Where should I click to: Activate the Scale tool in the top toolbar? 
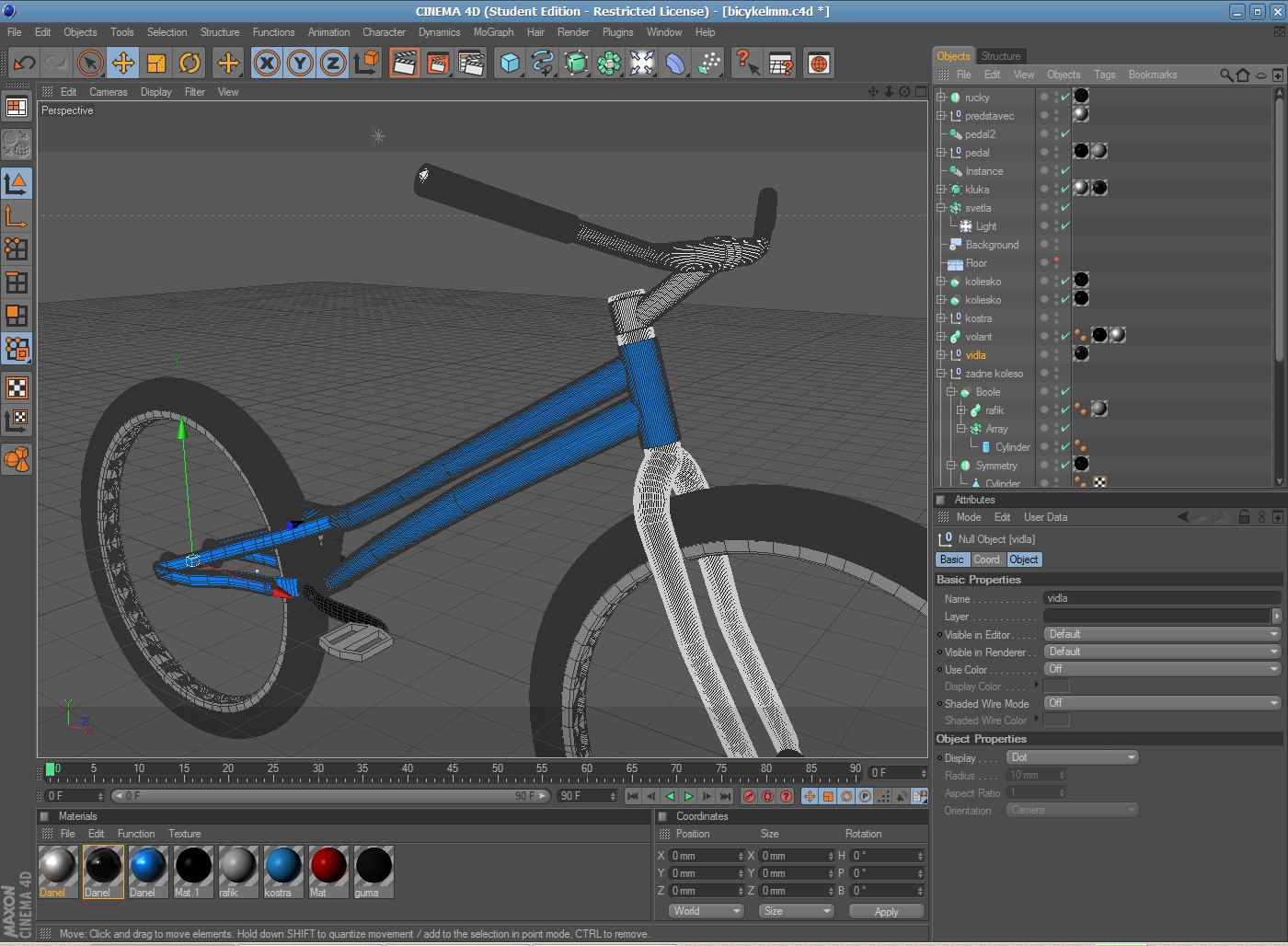(x=156, y=63)
